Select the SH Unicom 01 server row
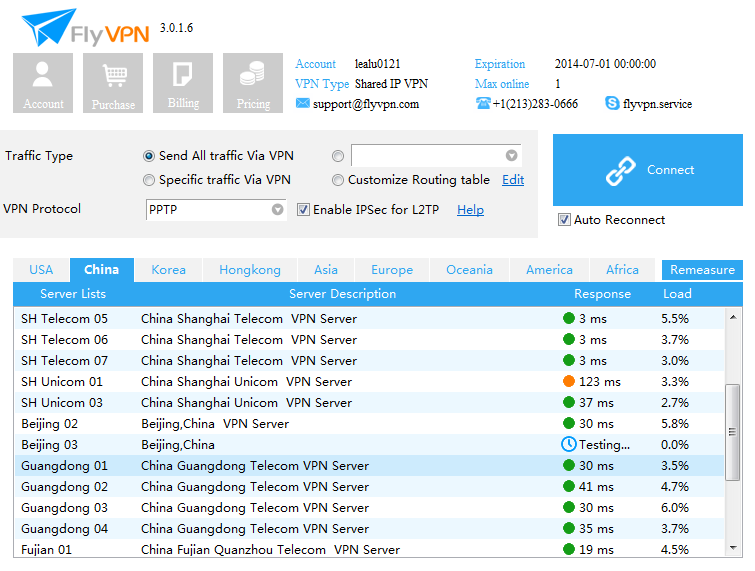 (x=369, y=381)
